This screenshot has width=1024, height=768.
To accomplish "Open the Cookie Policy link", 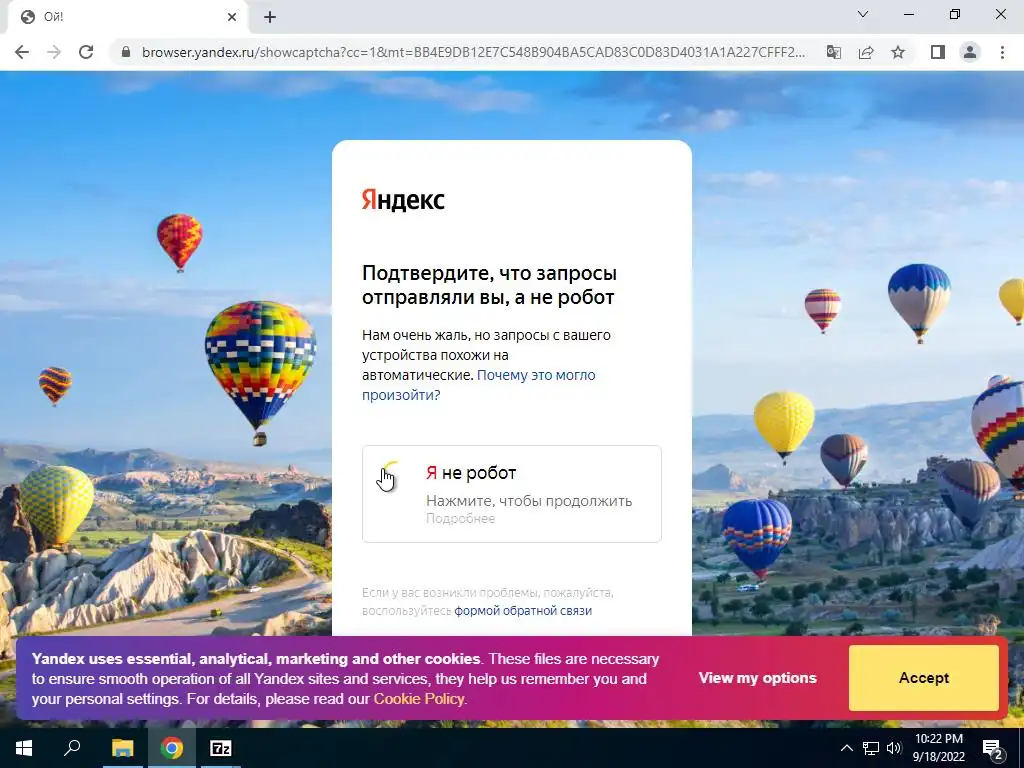I will coord(419,699).
